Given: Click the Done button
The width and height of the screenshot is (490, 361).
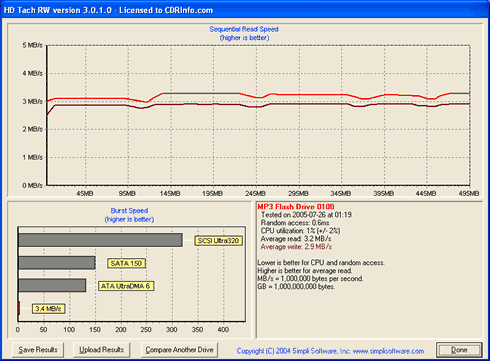Looking at the screenshot, I should [x=459, y=350].
